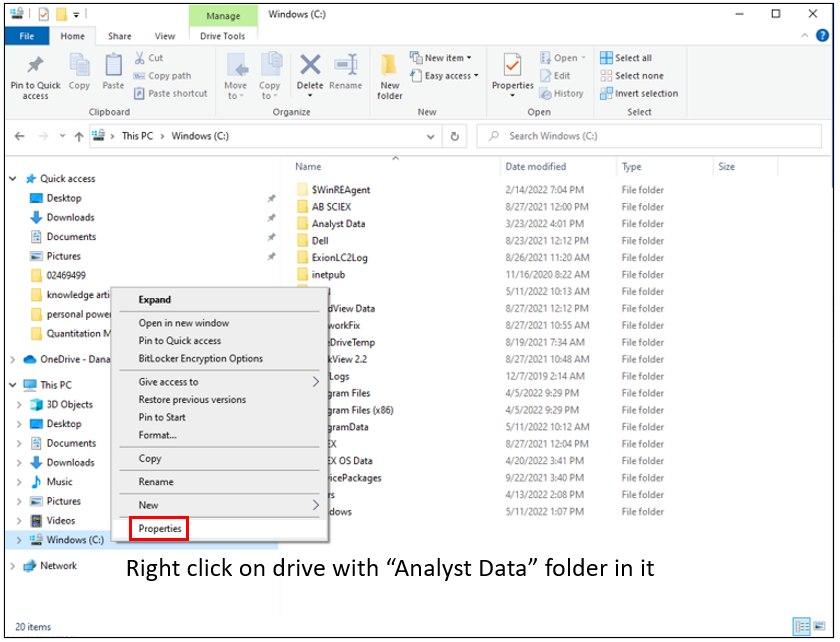840x642 pixels.
Task: Select Windows (C:) in navigation tree
Action: (x=74, y=540)
